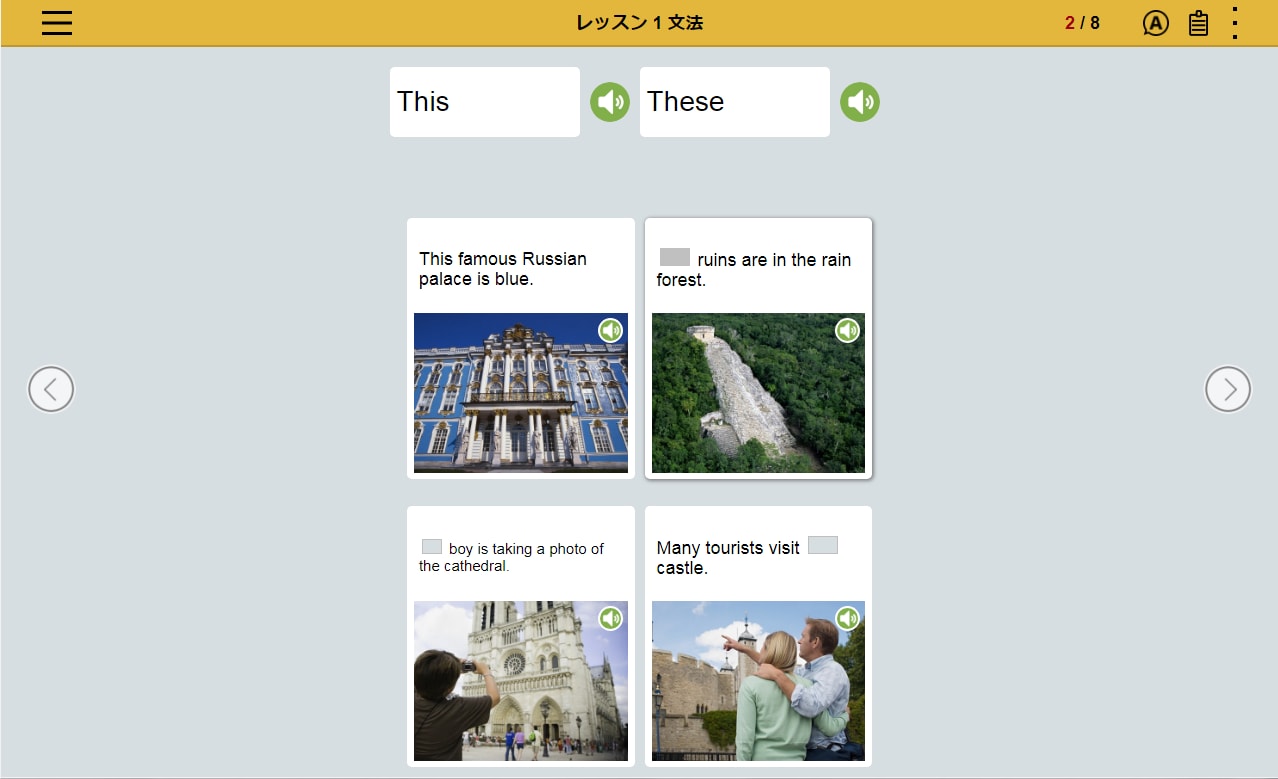Open the vertical three-dot options menu
This screenshot has width=1278, height=779.
[1235, 23]
